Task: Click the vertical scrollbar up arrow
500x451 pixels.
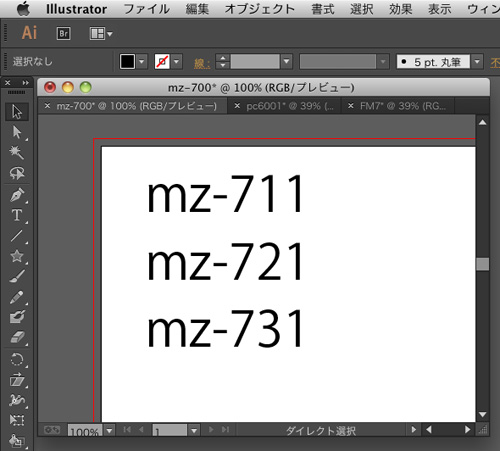Action: point(482,122)
